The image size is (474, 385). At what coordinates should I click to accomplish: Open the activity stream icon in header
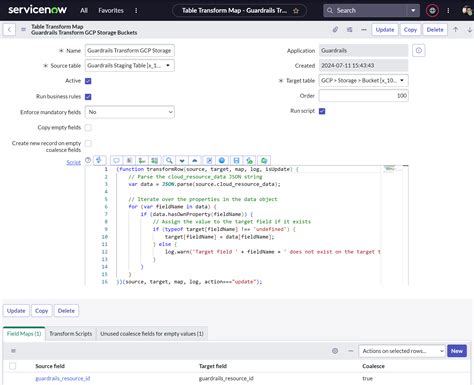[350, 30]
